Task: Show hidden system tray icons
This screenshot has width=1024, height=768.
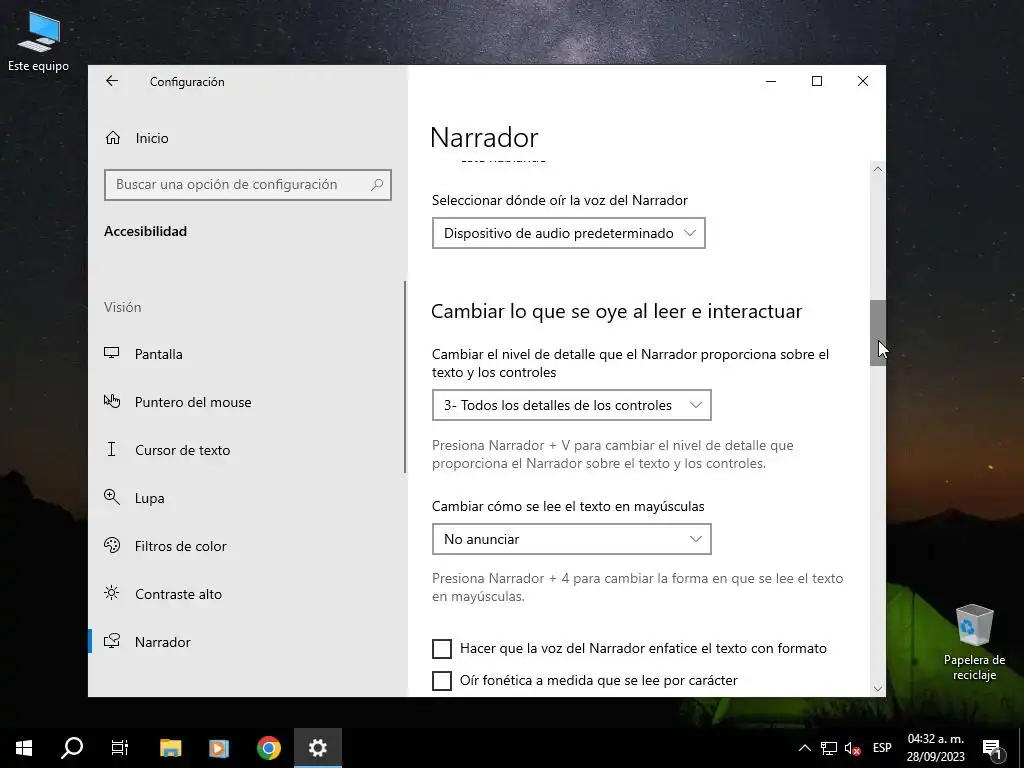Action: (805, 748)
